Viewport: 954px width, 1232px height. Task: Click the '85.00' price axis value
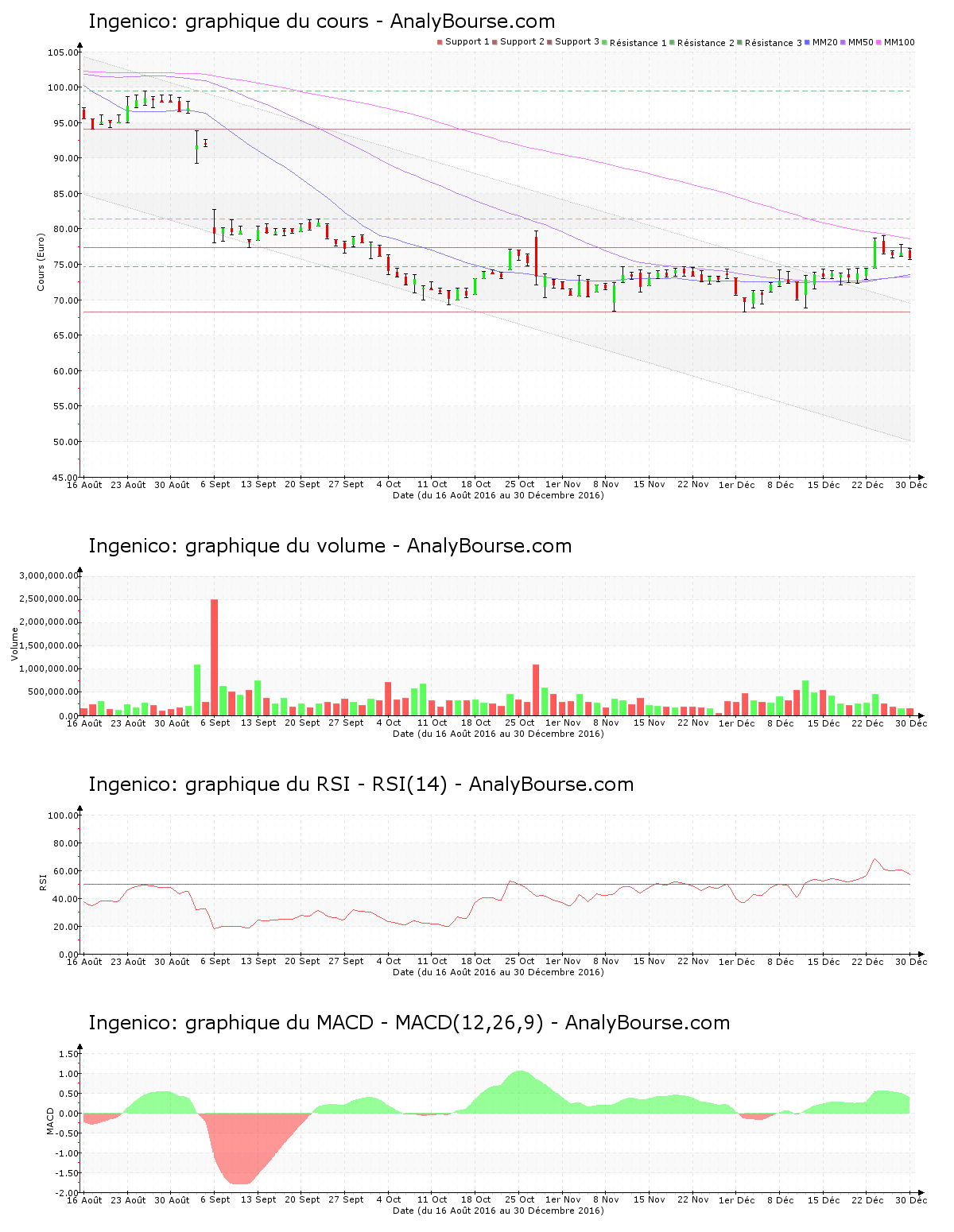click(x=65, y=194)
